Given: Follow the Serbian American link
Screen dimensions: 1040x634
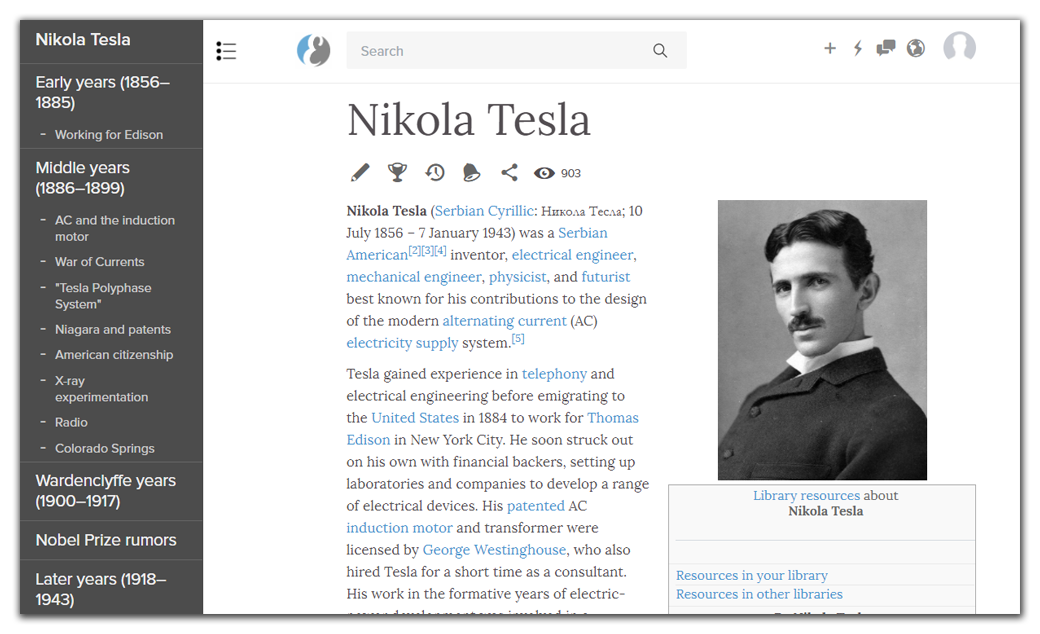Looking at the screenshot, I should point(477,243).
